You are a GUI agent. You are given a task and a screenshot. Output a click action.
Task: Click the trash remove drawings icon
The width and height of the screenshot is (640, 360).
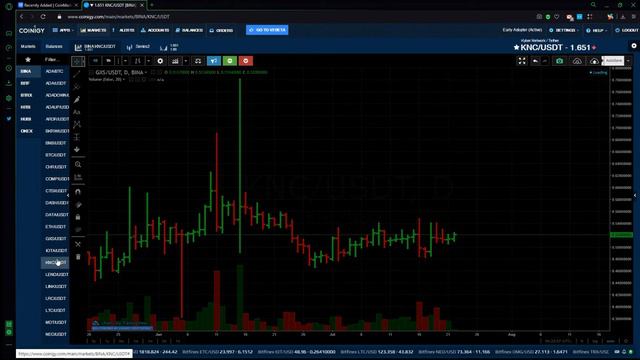78,257
